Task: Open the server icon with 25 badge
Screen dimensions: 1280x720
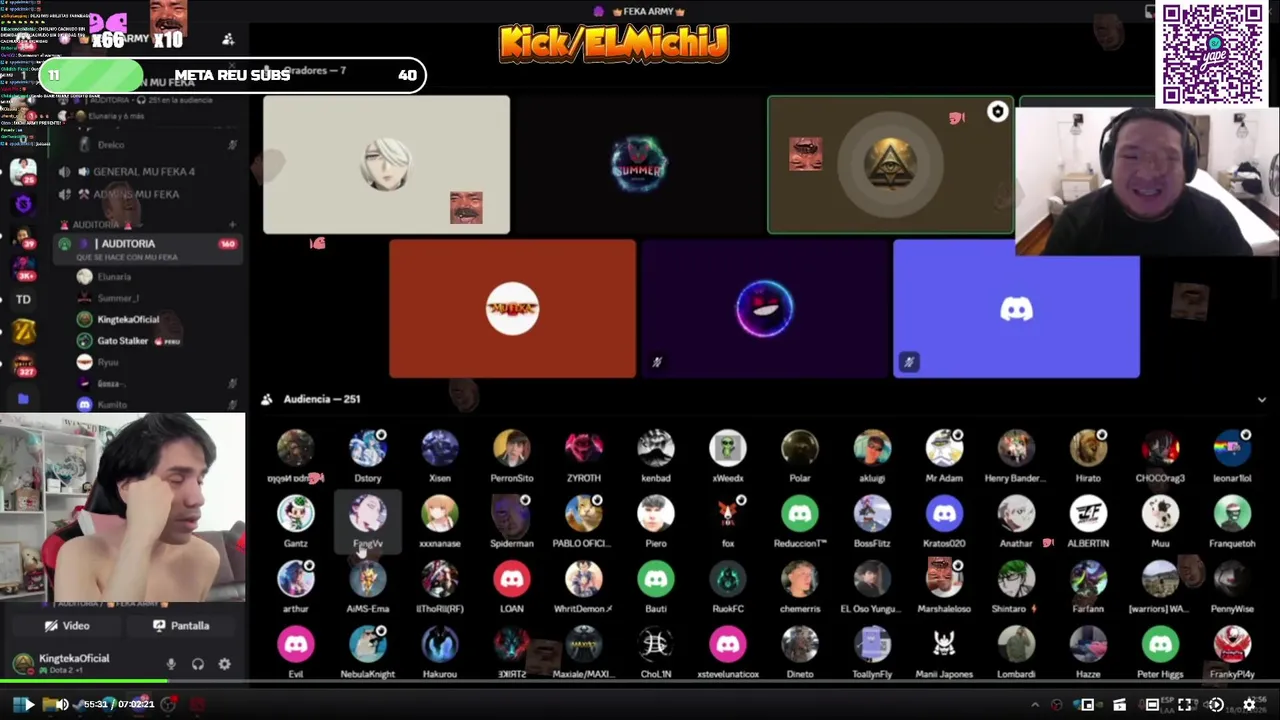Action: tap(23, 171)
